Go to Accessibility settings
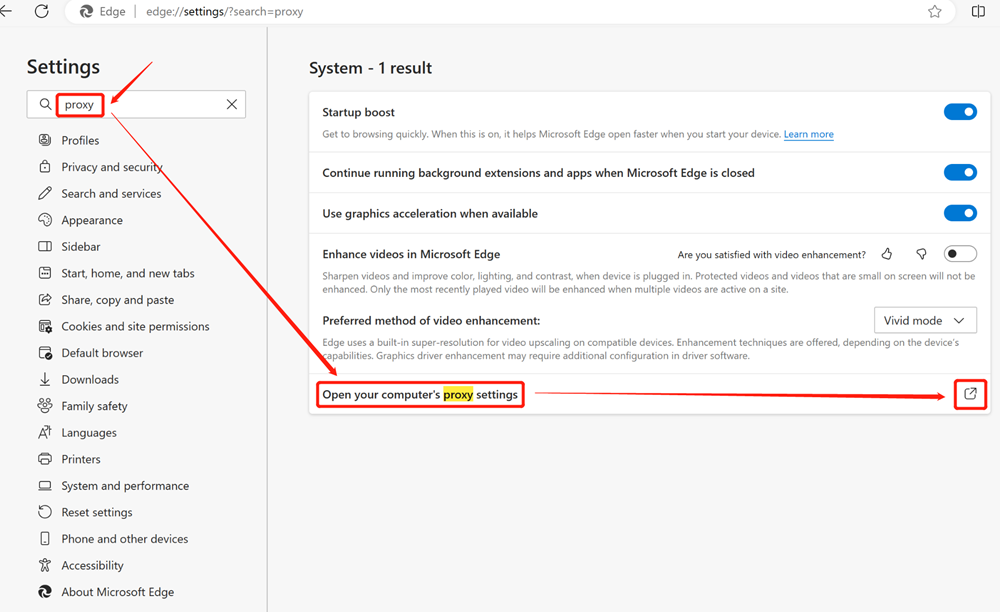Image resolution: width=1000 pixels, height=612 pixels. [92, 565]
